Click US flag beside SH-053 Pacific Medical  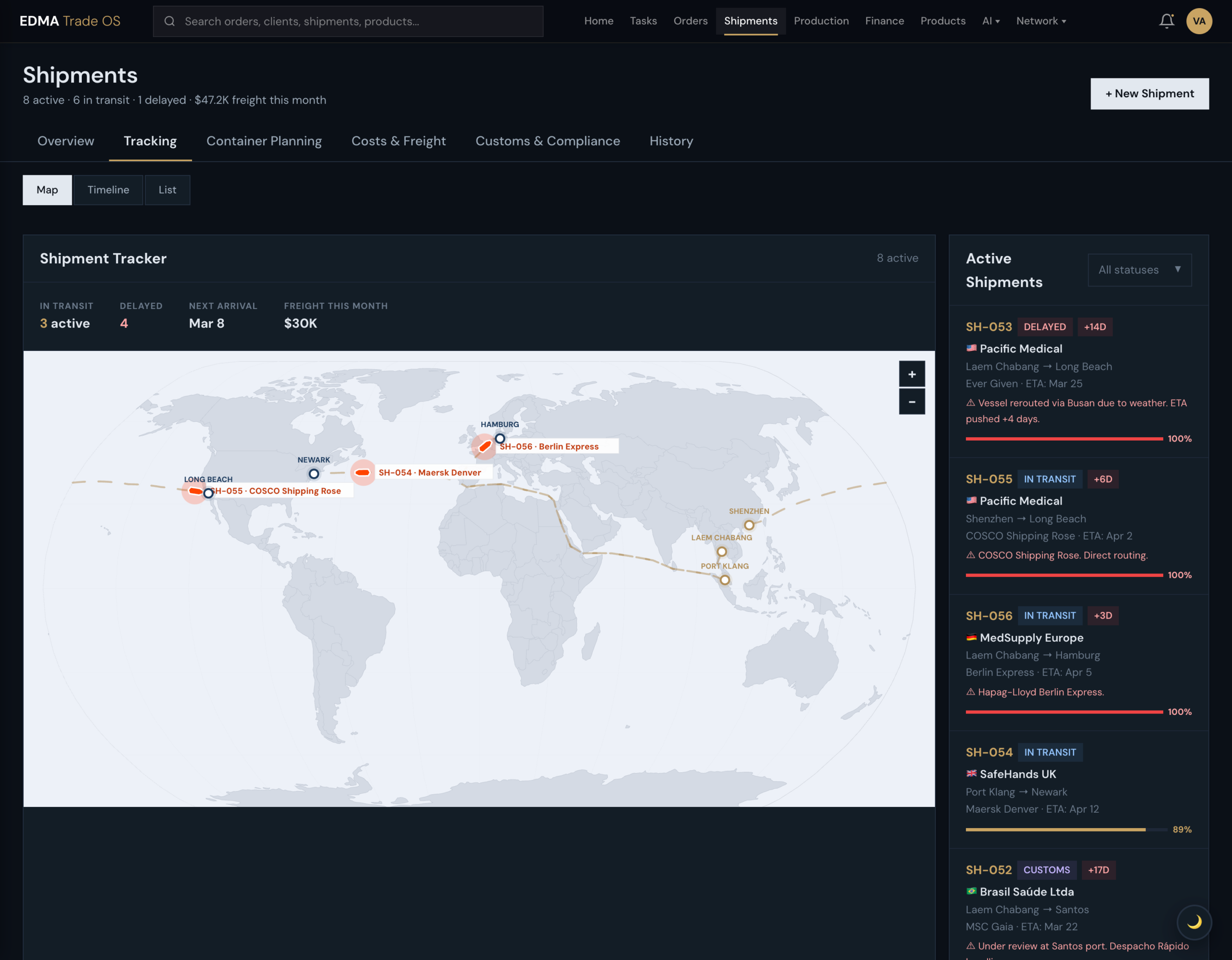click(x=971, y=348)
